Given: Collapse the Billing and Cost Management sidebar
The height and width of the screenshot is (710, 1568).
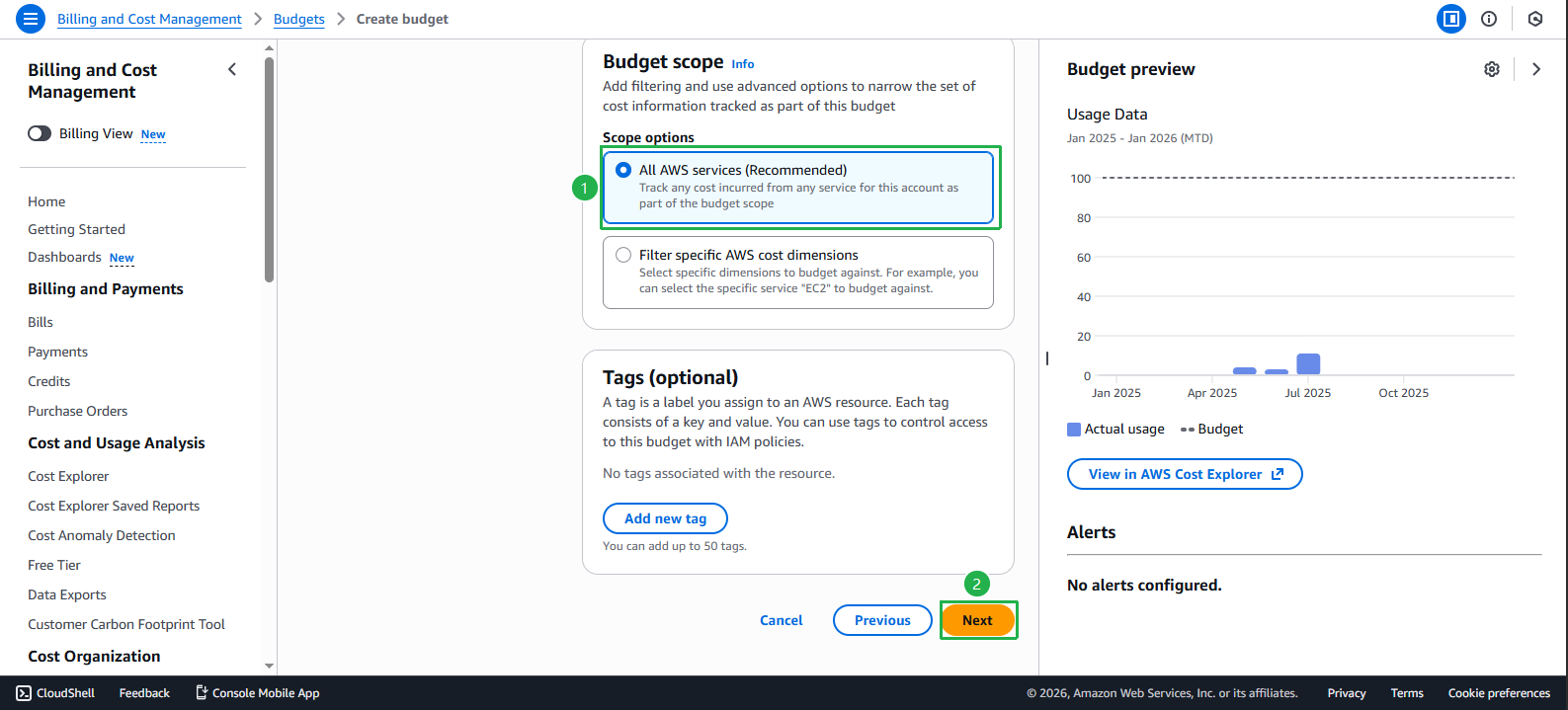Looking at the screenshot, I should coord(232,69).
